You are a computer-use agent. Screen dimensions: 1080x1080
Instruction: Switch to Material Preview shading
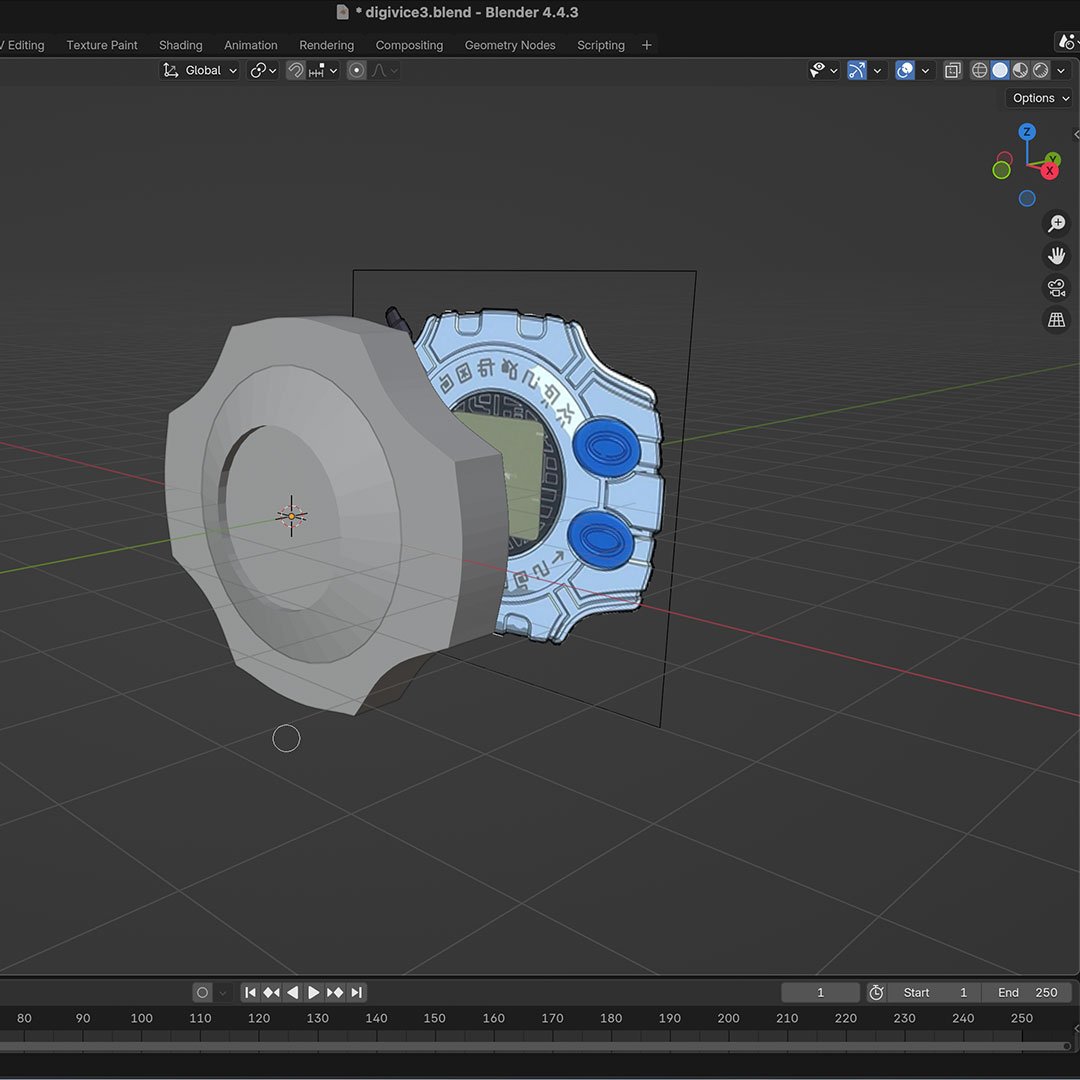coord(1020,70)
